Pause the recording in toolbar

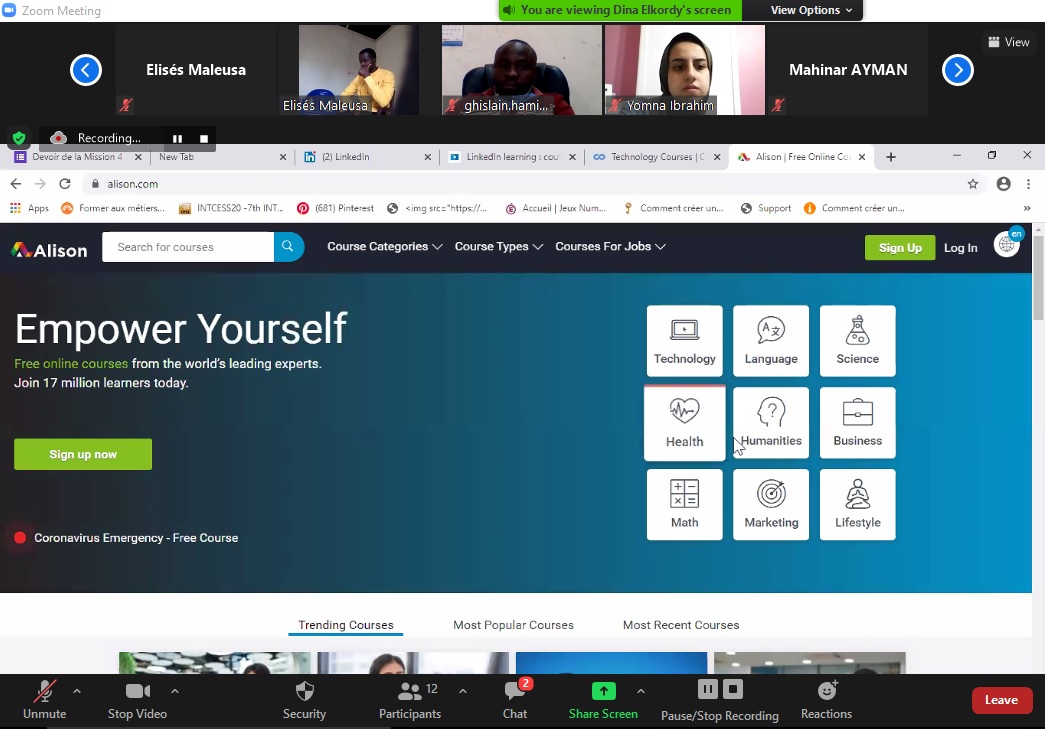pos(707,689)
